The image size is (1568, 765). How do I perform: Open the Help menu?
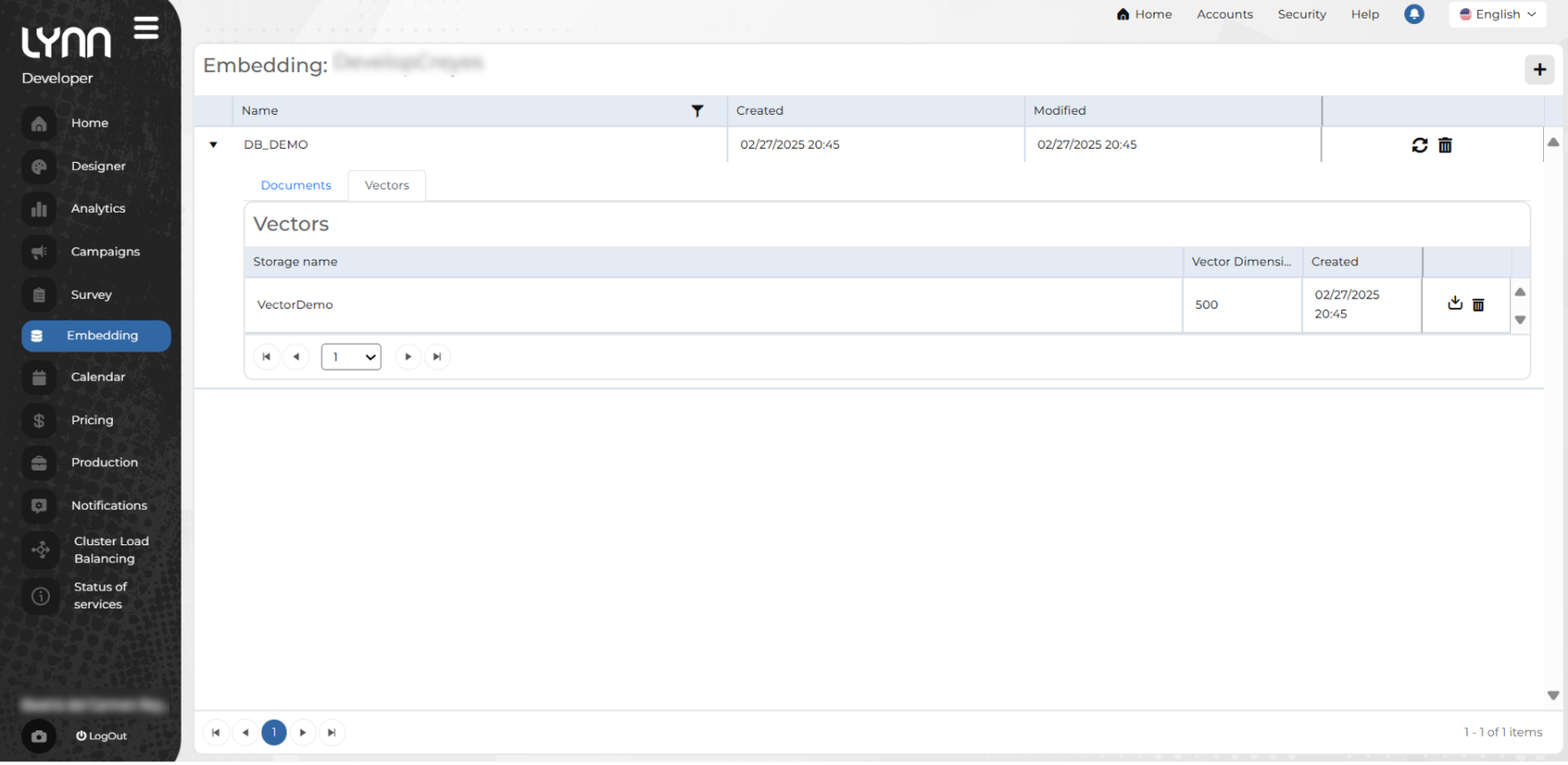click(1365, 14)
